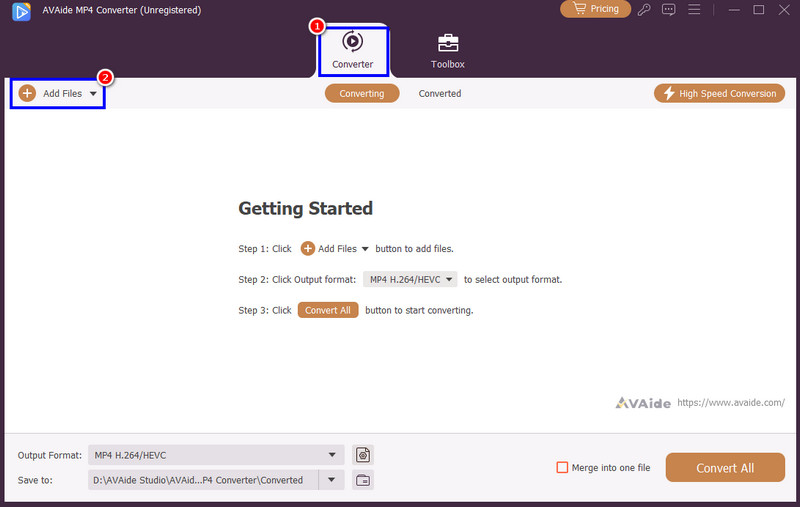Open the hamburger menu icon
The image size is (800, 507).
tap(693, 10)
